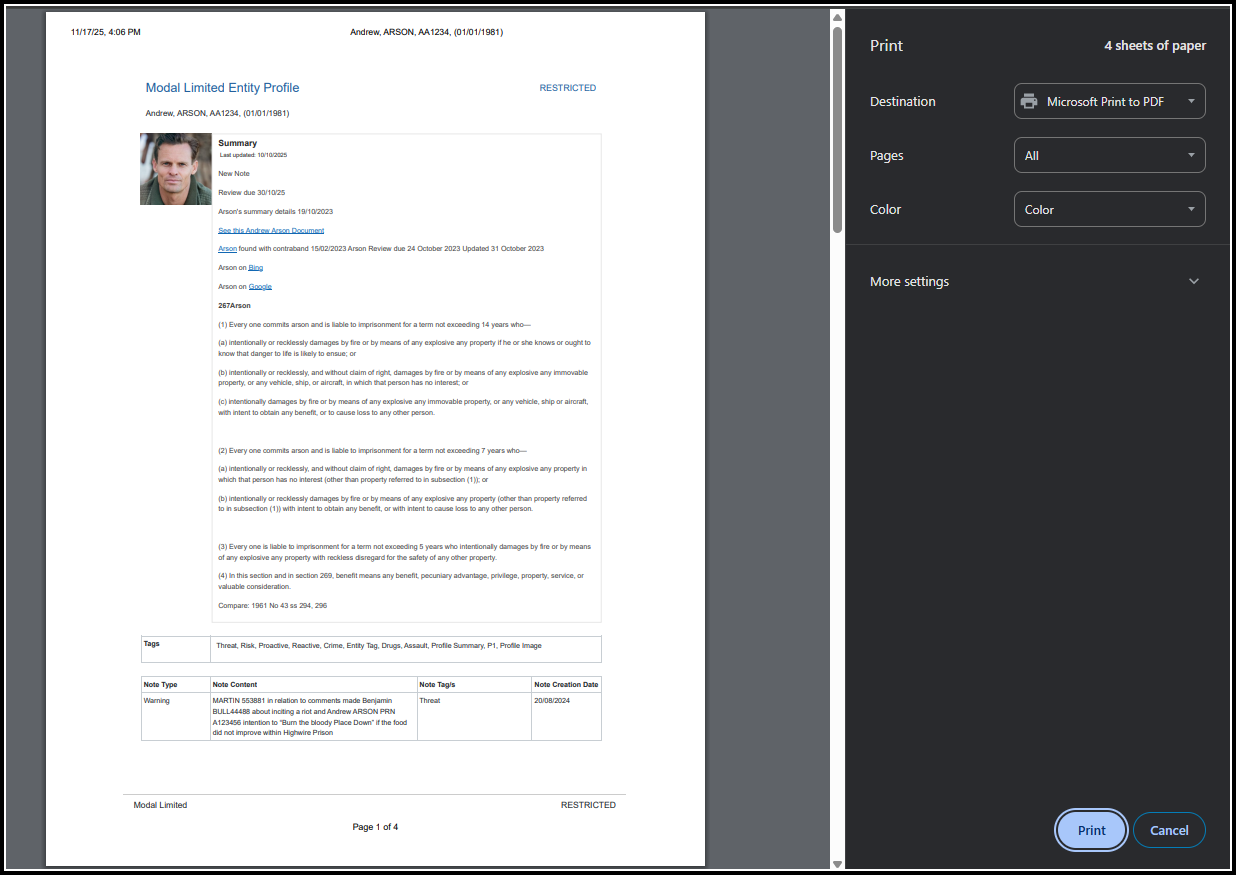Click the printer icon in Destination field
Viewport: 1236px width, 875px height.
(1028, 101)
